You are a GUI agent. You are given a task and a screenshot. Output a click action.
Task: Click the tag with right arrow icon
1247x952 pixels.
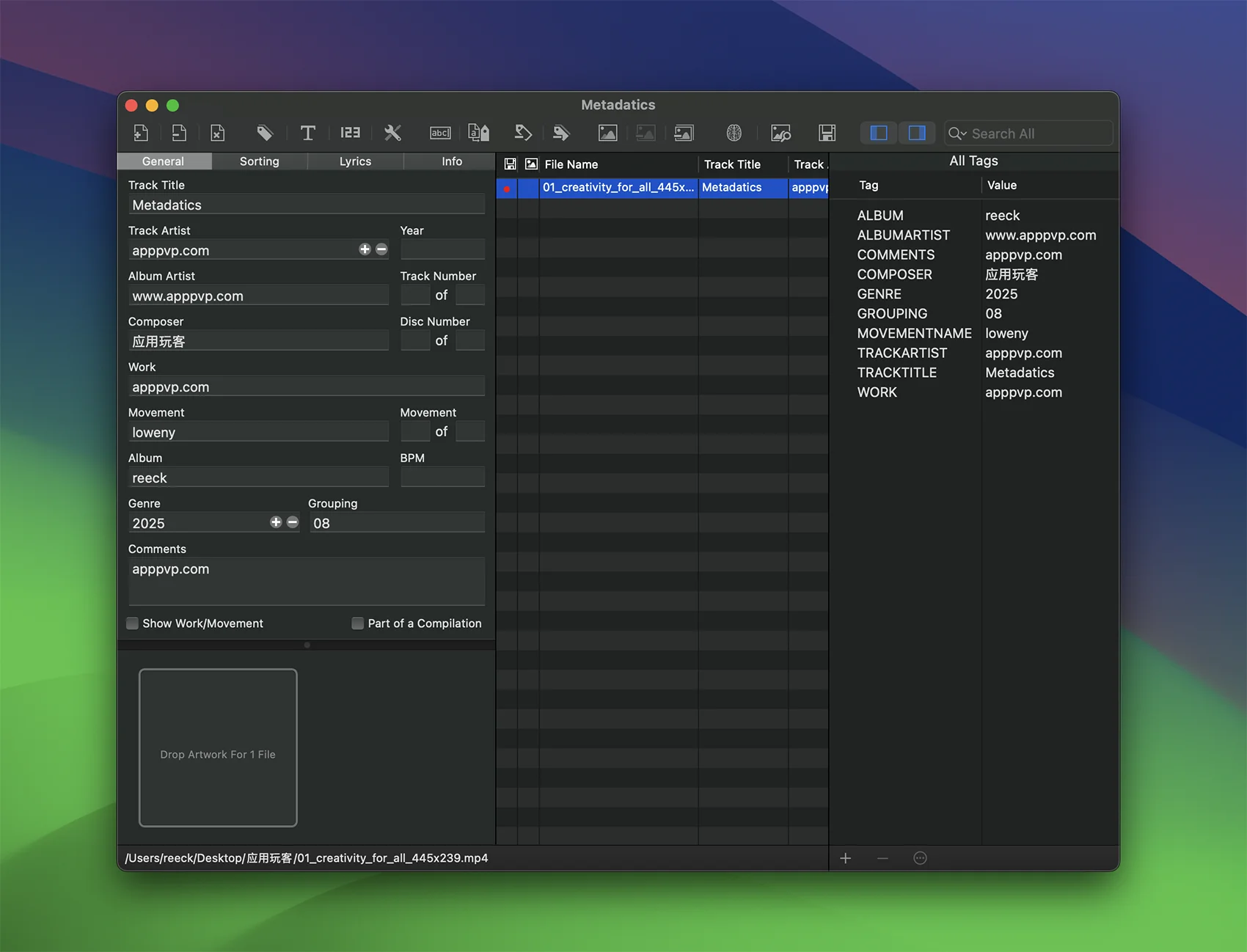click(x=561, y=133)
